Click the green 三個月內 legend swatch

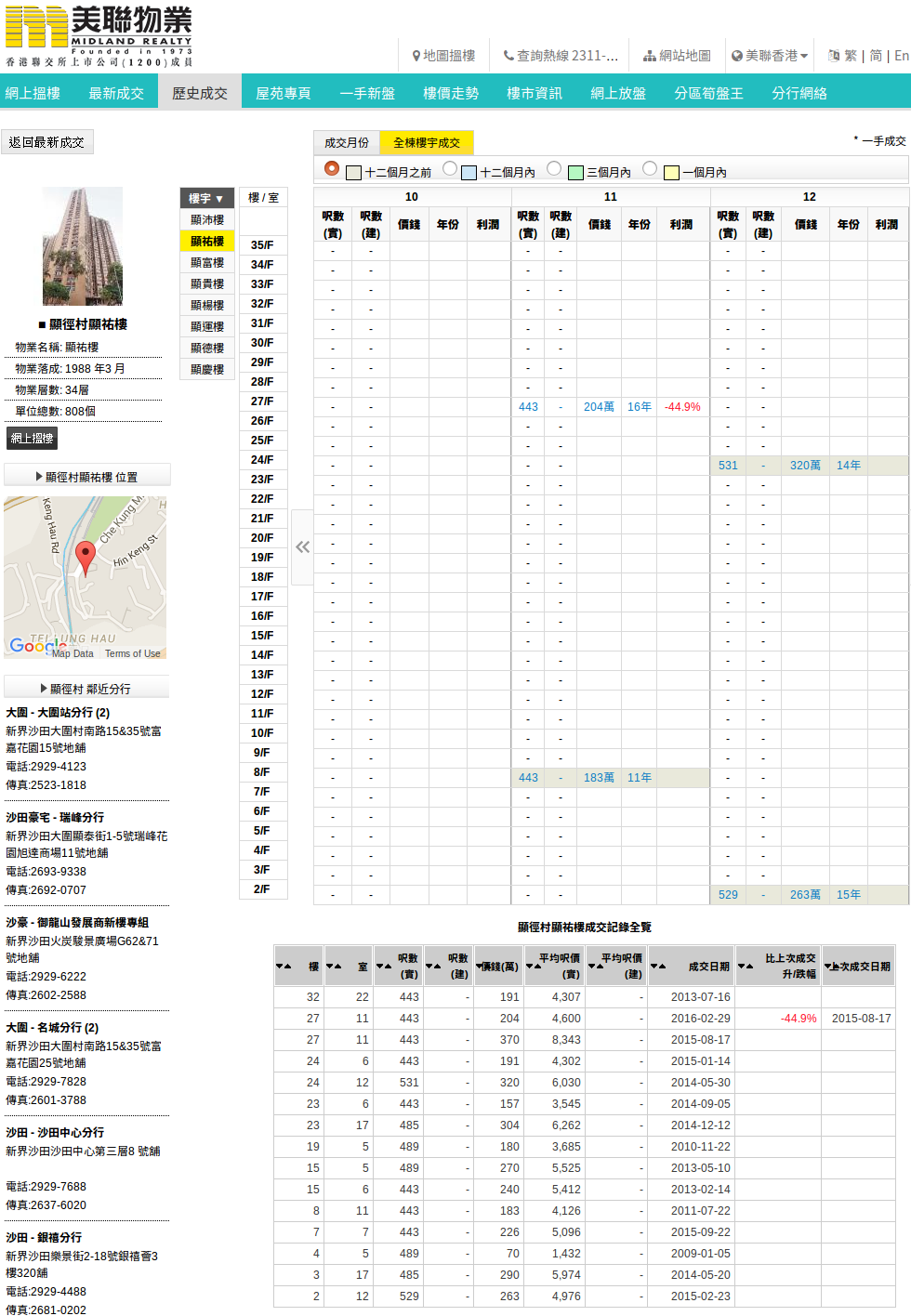pos(575,173)
